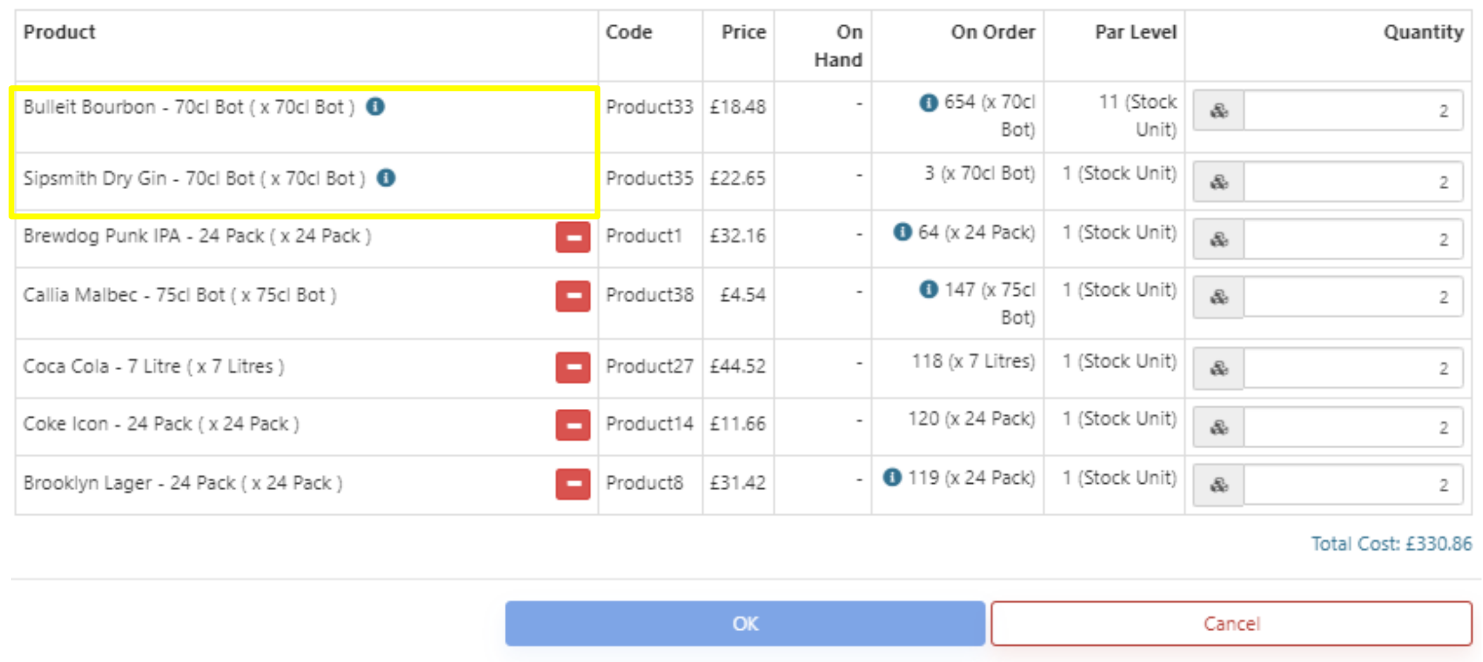This screenshot has width=1483, height=662.
Task: Remove Callia Malbec using red minus button
Action: pyautogui.click(x=573, y=296)
